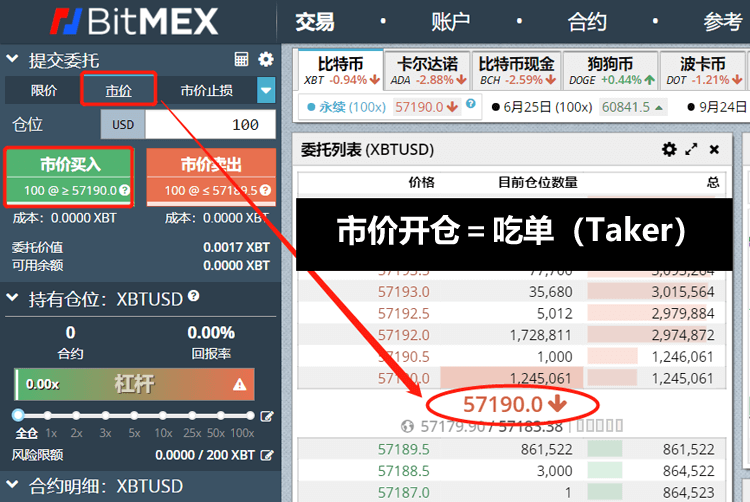This screenshot has height=502, width=750.
Task: Set leverage slider to 100x
Action: coord(250,415)
